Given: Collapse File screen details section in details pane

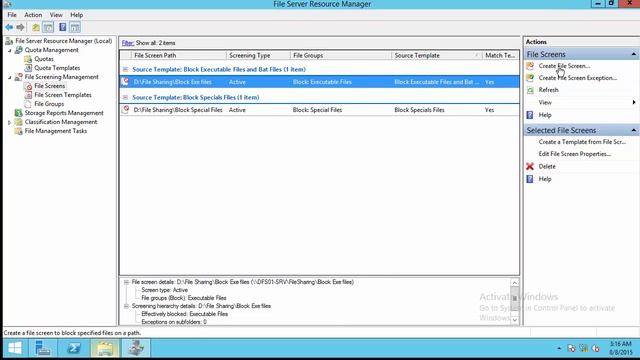Looking at the screenshot, I should click(126, 282).
